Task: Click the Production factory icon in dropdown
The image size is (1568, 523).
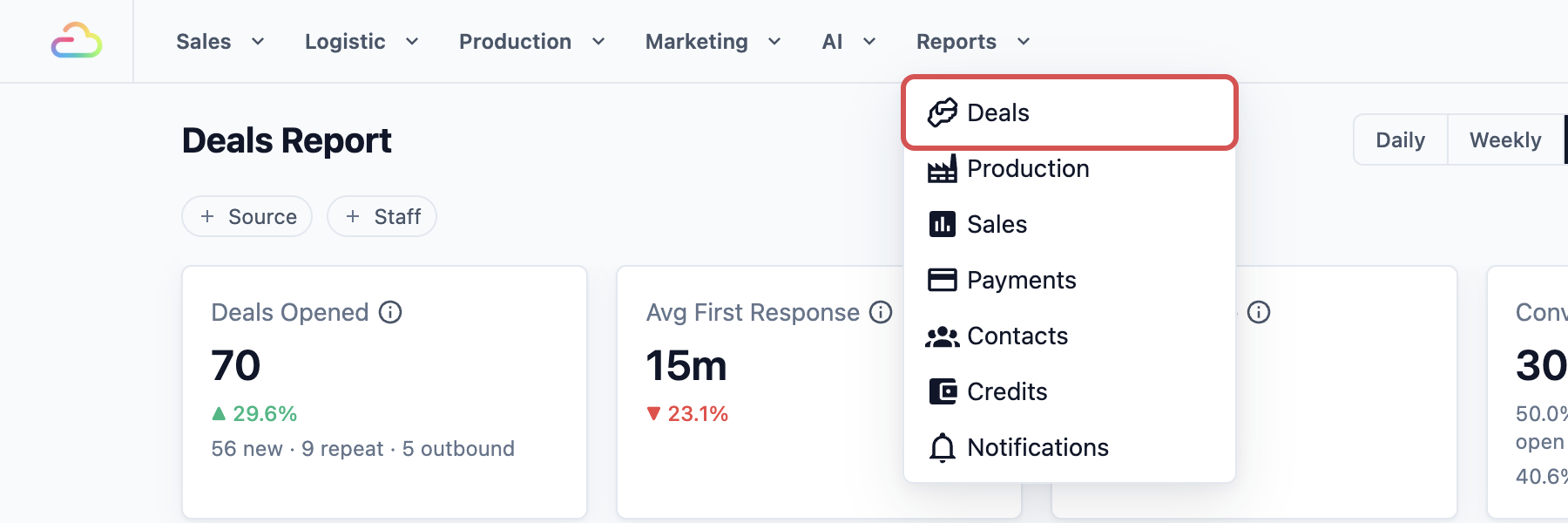Action: click(942, 168)
